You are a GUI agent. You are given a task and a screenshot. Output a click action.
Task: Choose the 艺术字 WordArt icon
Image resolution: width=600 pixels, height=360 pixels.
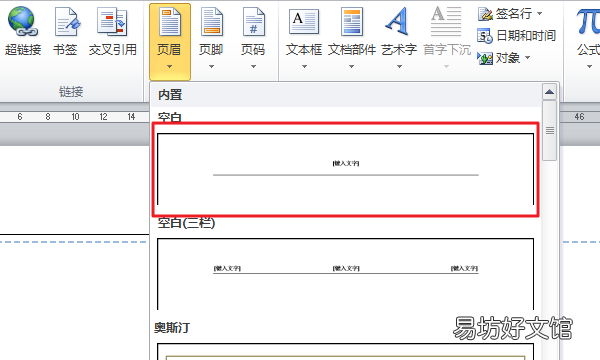point(398,21)
